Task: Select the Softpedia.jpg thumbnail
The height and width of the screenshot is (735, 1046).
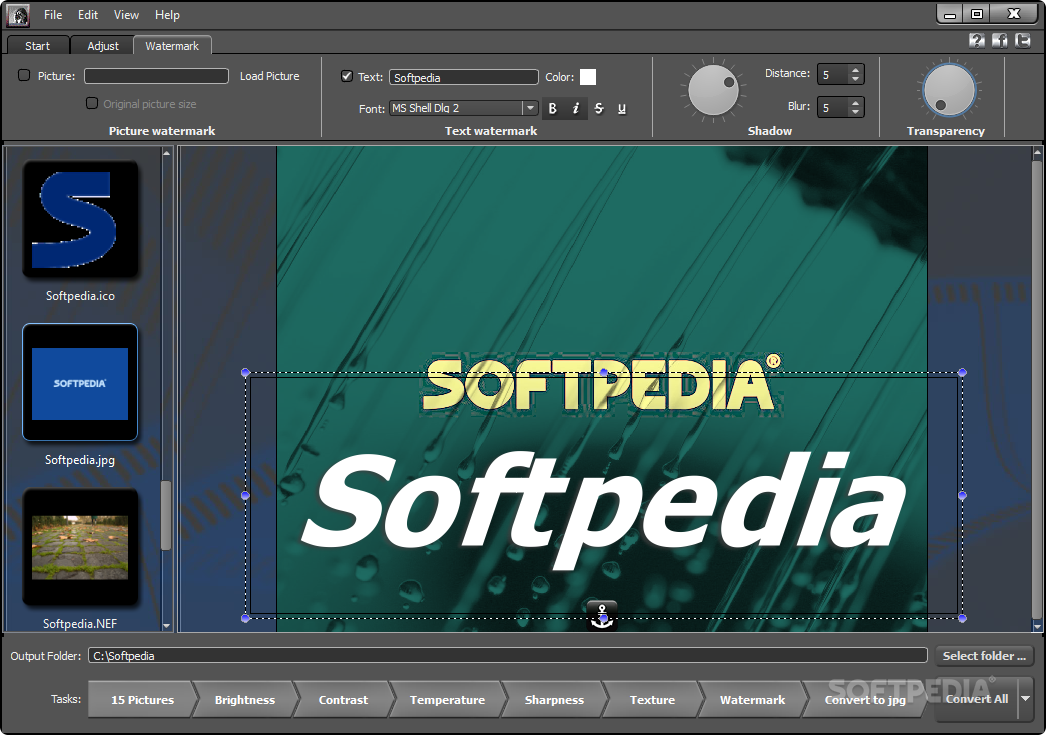Action: [x=80, y=383]
